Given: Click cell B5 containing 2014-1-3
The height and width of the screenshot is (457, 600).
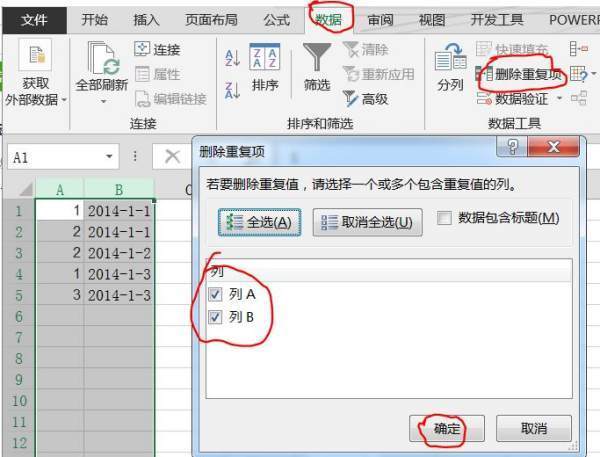Looking at the screenshot, I should tap(119, 295).
